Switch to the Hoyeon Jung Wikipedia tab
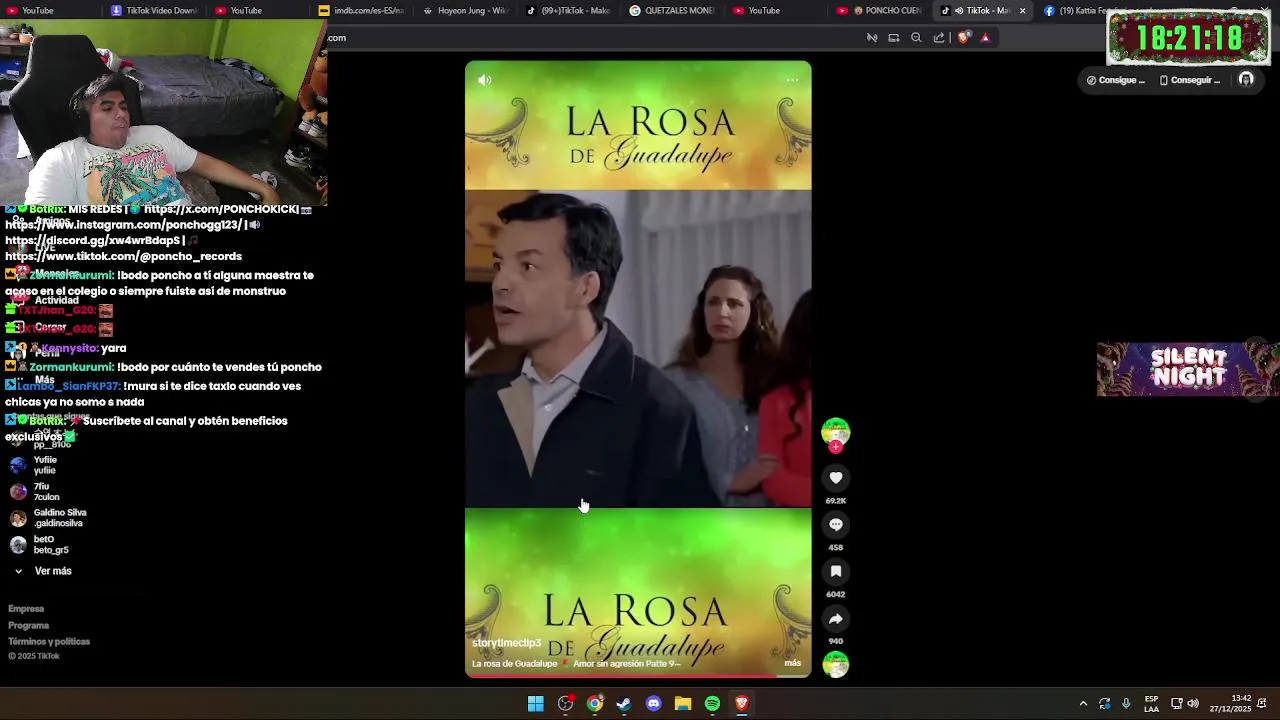This screenshot has width=1280, height=720. point(466,11)
